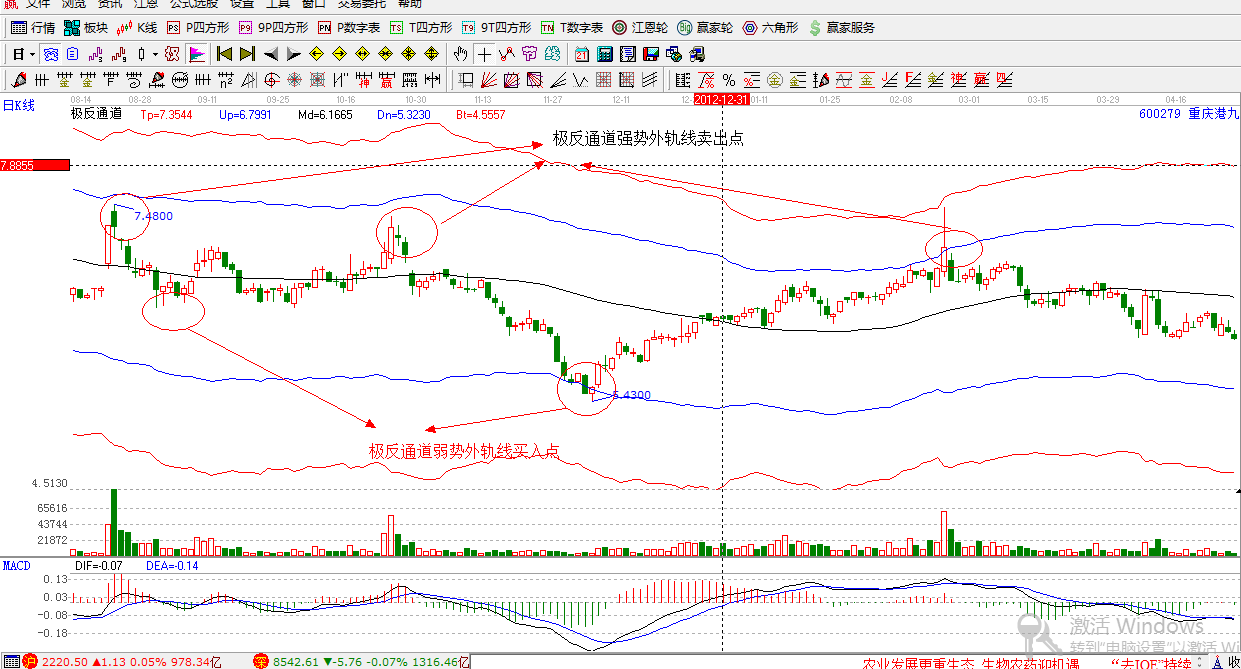Click the percent (%) drawing tool

[x=729, y=80]
